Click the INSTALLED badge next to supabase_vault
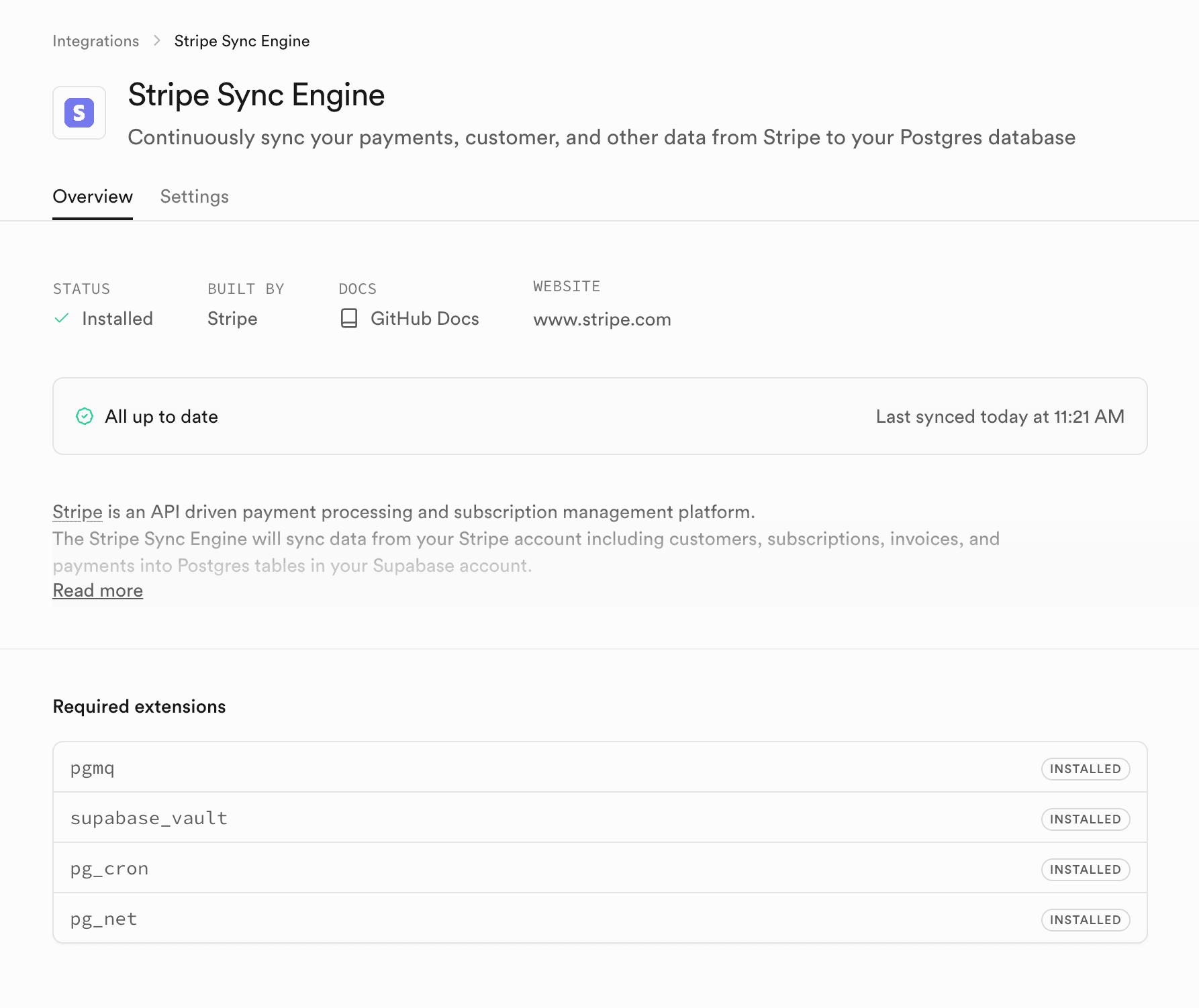Viewport: 1199px width, 1008px height. tap(1085, 819)
